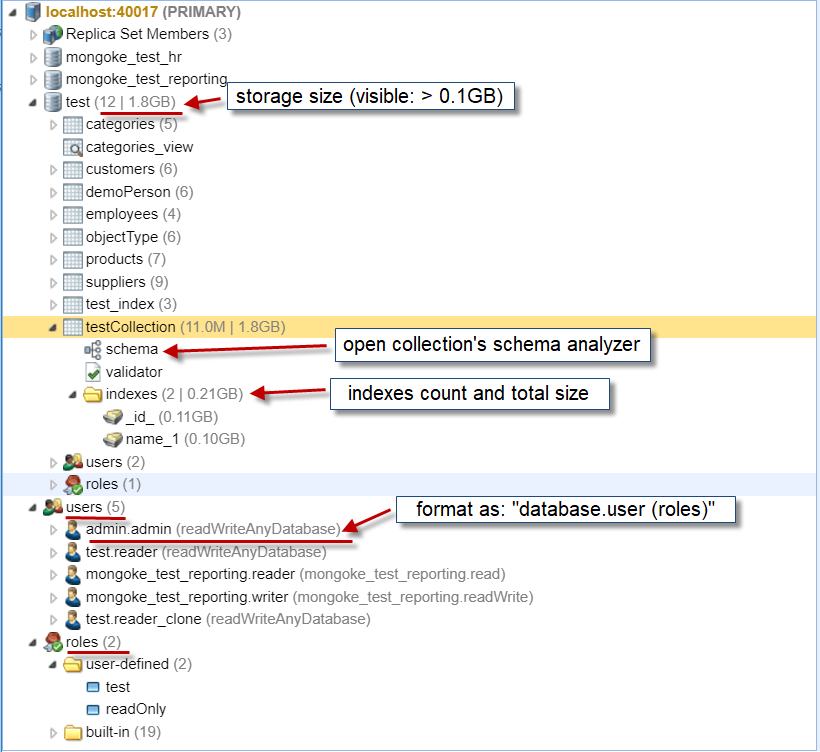Select the test (12 | 1.8GB) database label
Image resolution: width=820 pixels, height=752 pixels.
click(121, 101)
